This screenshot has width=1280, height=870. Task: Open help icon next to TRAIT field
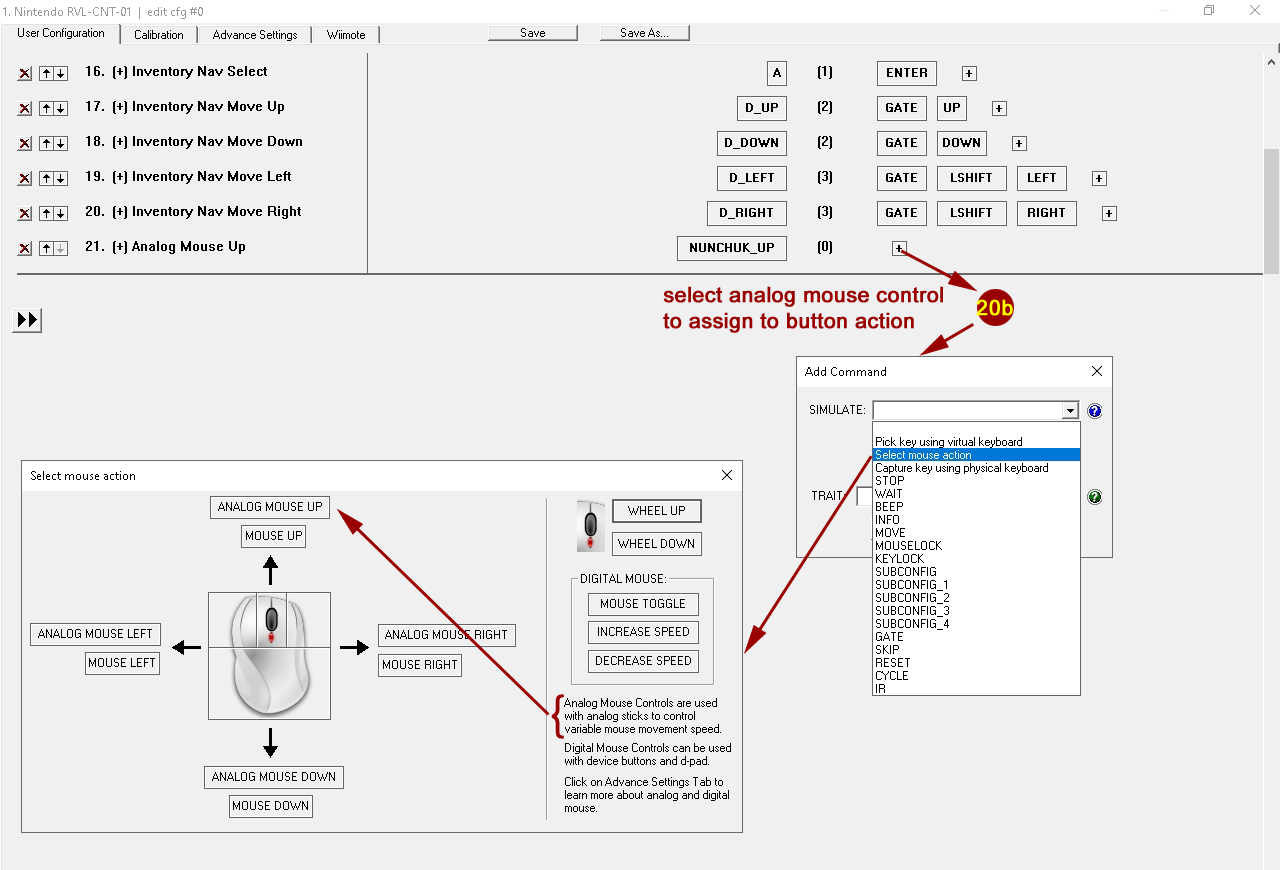[x=1094, y=497]
